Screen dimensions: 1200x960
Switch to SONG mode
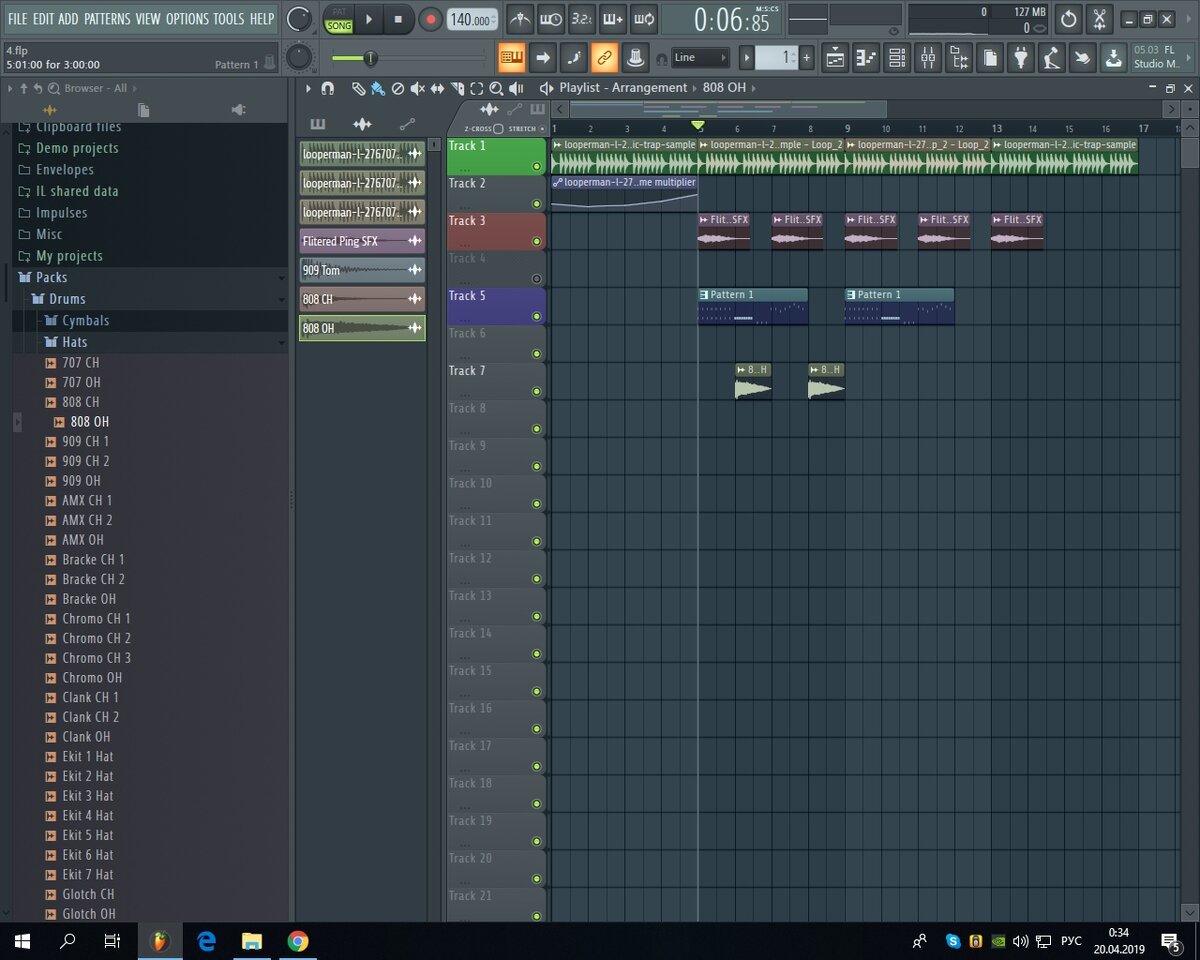coord(339,25)
